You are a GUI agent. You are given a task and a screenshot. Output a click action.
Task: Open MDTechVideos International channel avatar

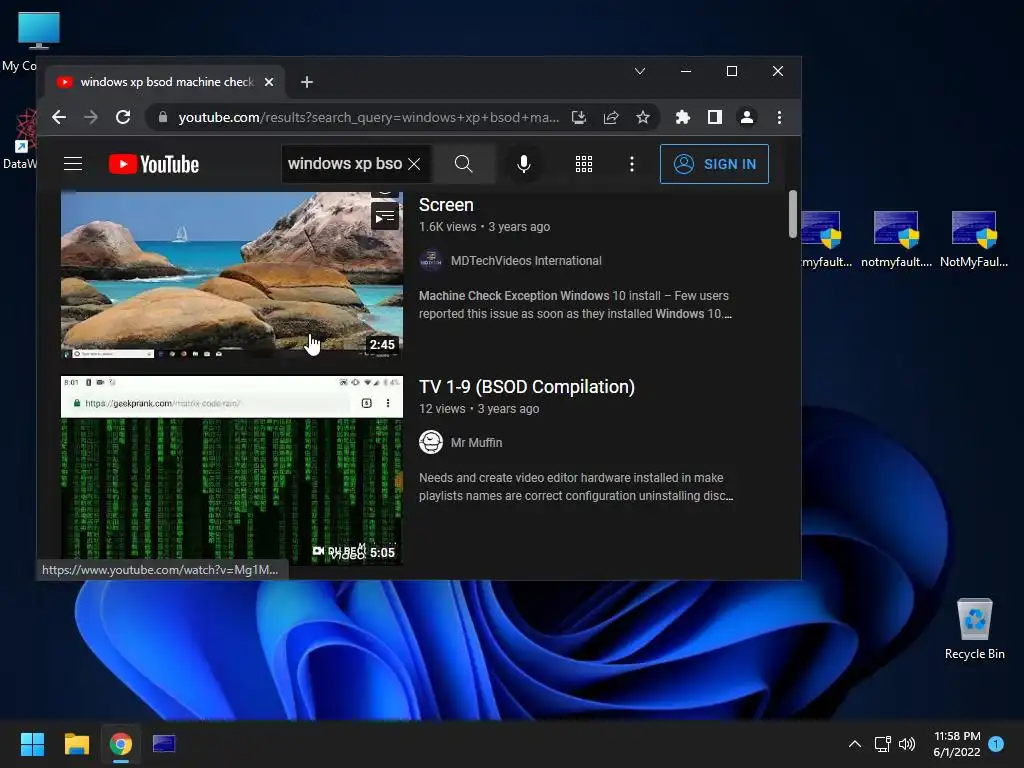click(430, 261)
